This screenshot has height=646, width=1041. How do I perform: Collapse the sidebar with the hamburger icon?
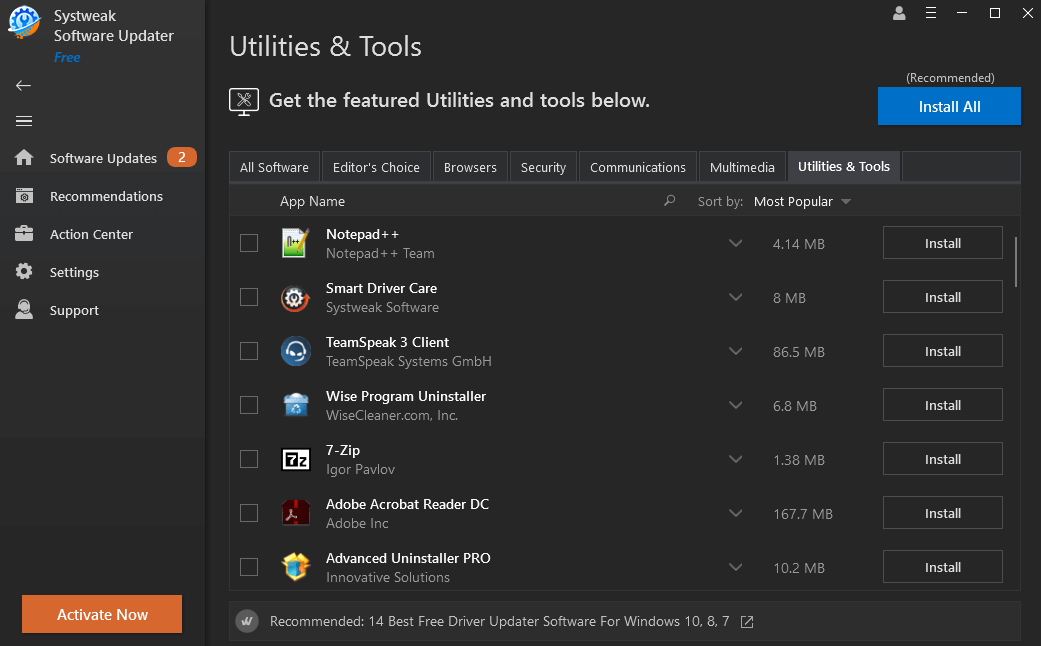(24, 121)
